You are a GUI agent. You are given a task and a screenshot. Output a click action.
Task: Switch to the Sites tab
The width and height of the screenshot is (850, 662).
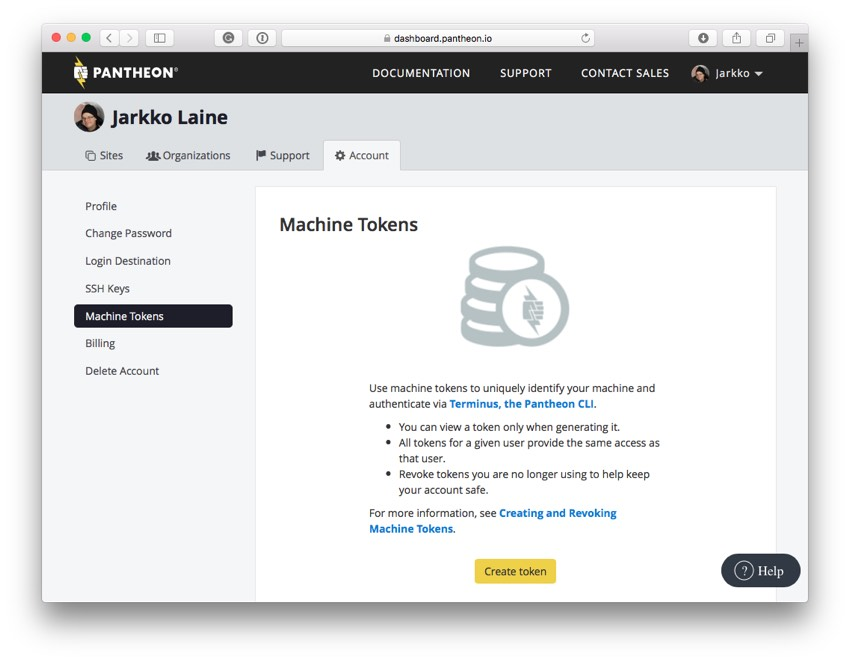104,156
